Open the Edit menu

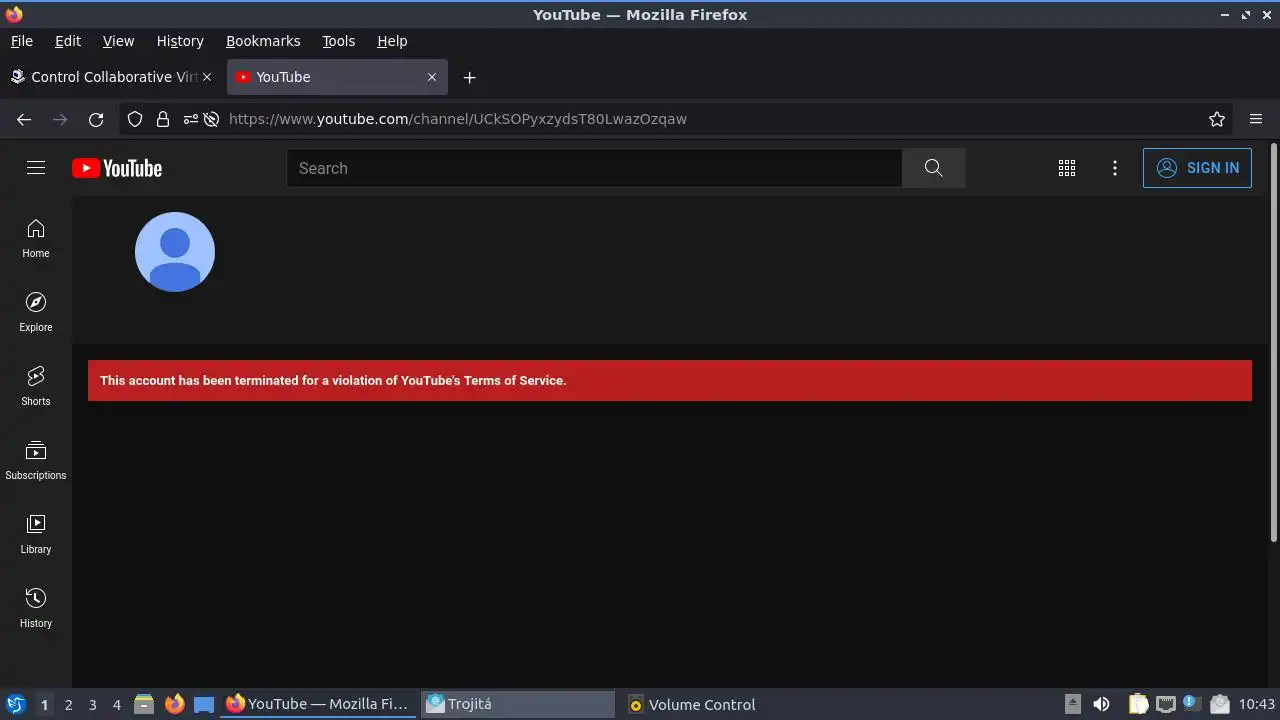68,41
